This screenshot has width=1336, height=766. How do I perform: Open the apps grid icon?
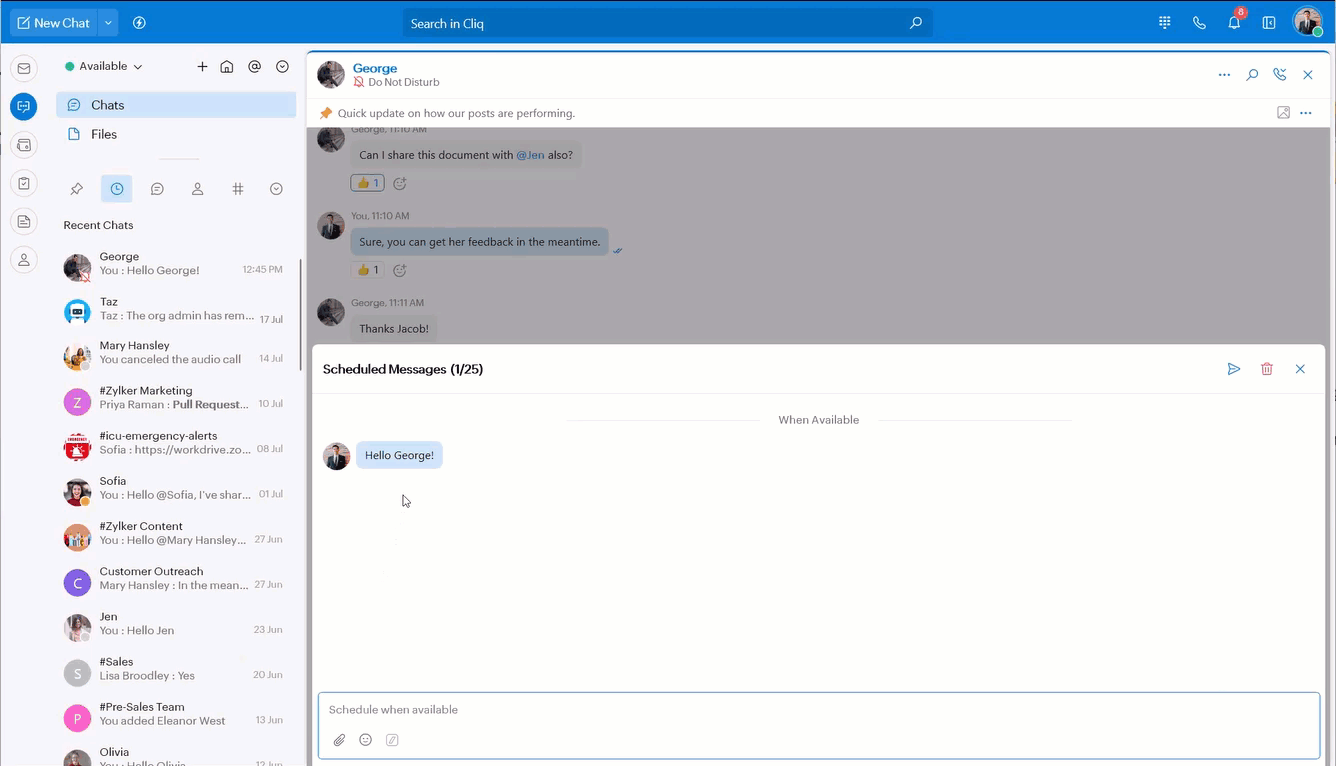(1165, 23)
